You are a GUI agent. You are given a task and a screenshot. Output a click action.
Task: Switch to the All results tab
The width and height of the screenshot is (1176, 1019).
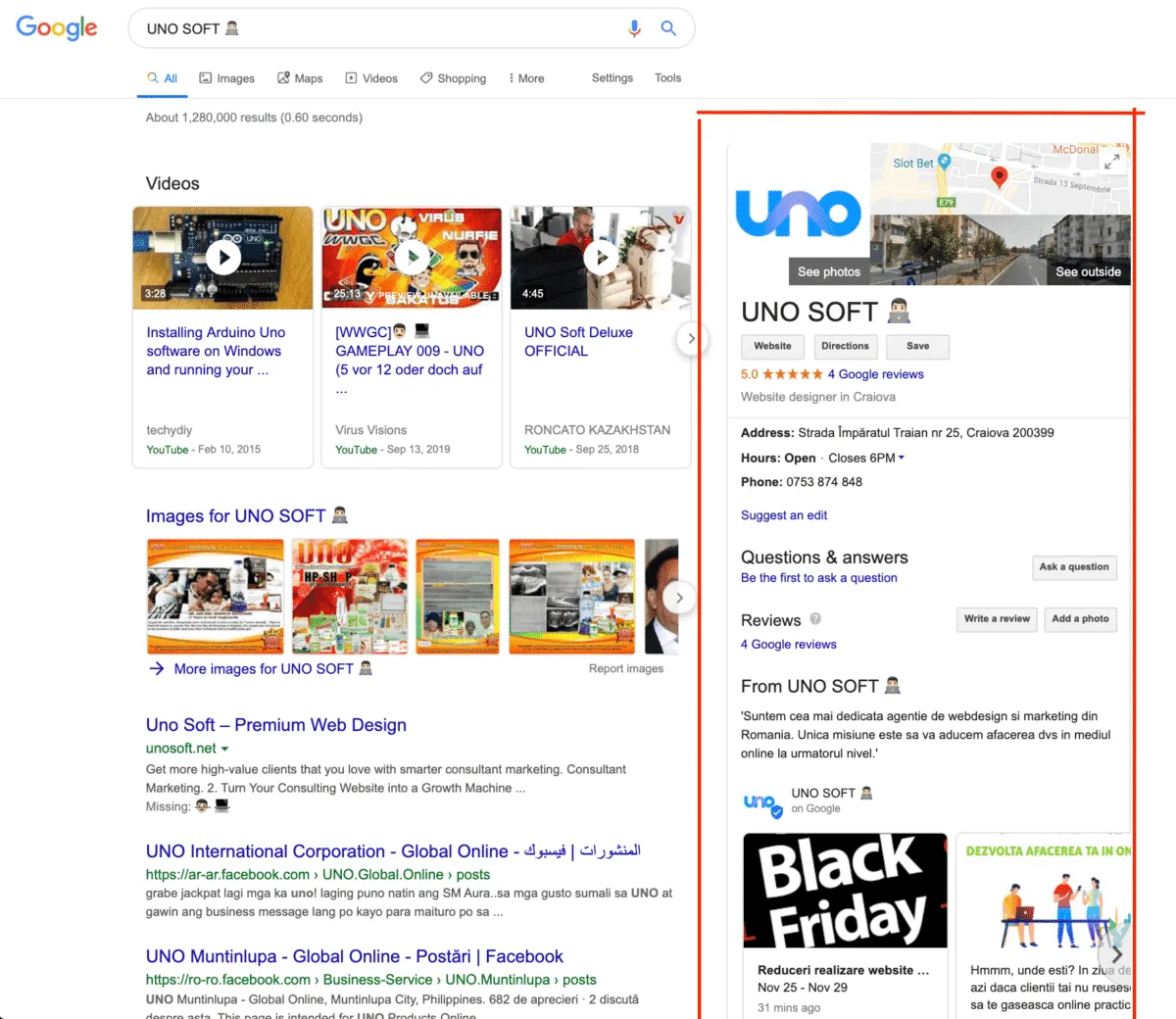tap(162, 78)
